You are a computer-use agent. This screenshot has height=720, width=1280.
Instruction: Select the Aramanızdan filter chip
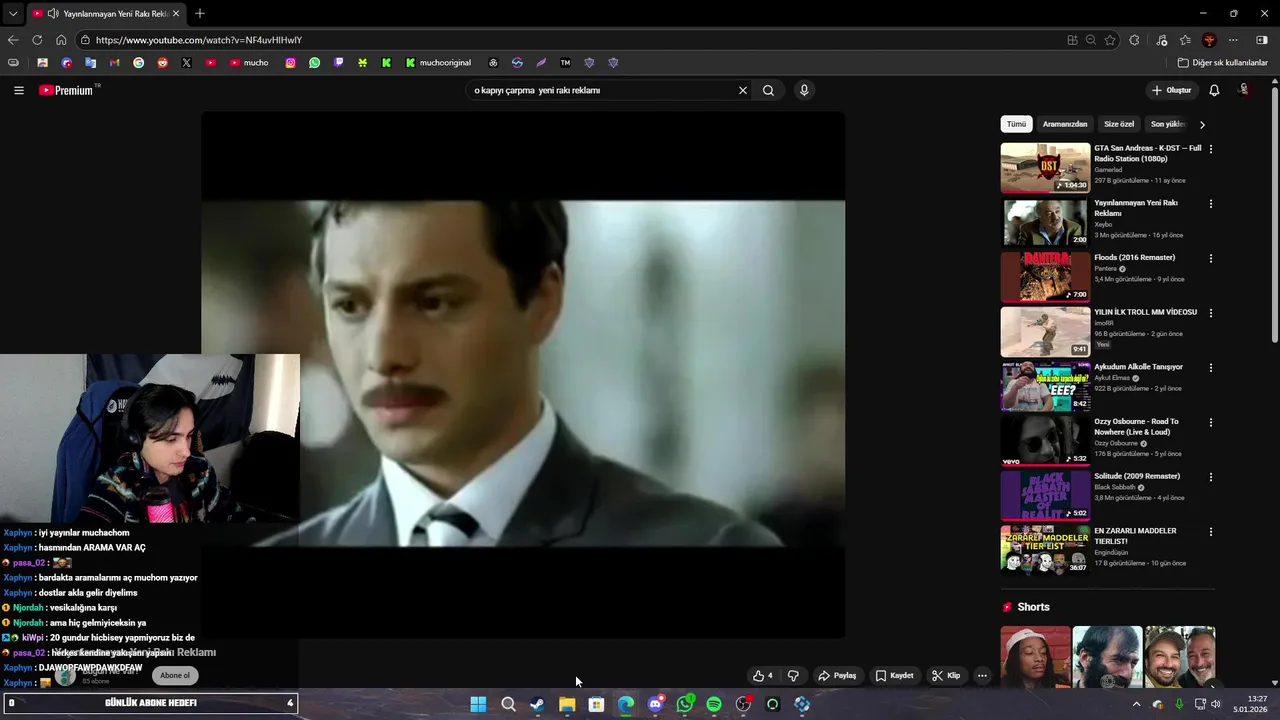pos(1065,124)
